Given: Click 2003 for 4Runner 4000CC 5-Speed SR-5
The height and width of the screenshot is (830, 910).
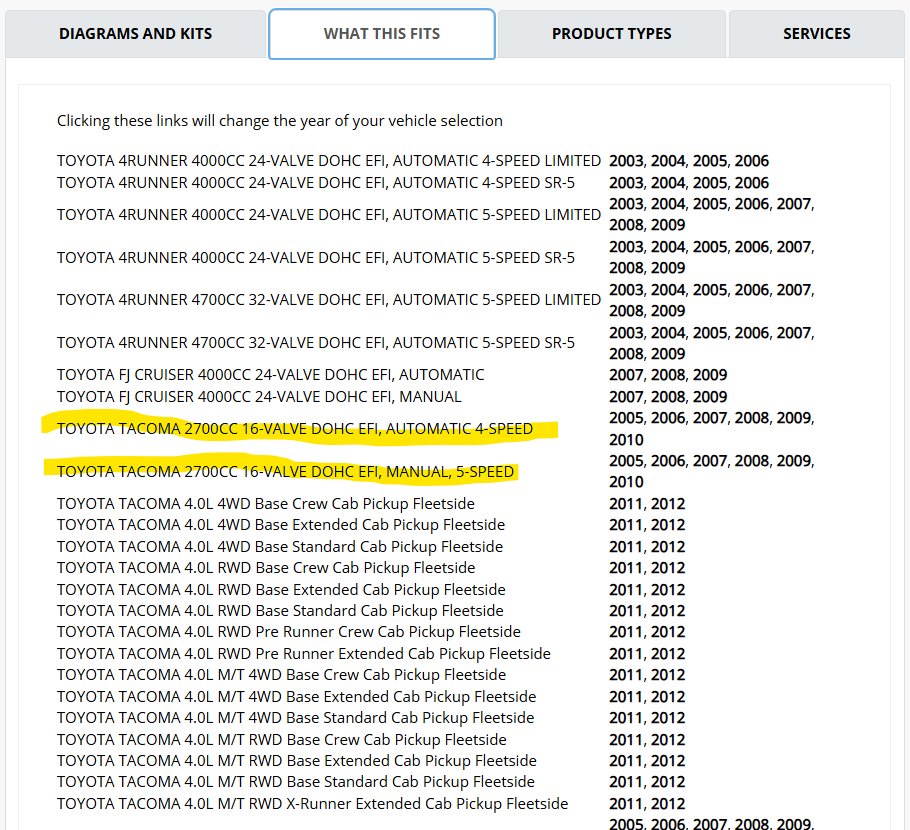Looking at the screenshot, I should tap(626, 247).
